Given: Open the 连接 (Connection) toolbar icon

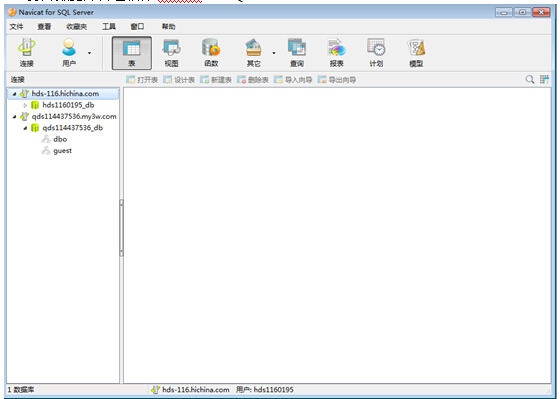Looking at the screenshot, I should (x=26, y=53).
